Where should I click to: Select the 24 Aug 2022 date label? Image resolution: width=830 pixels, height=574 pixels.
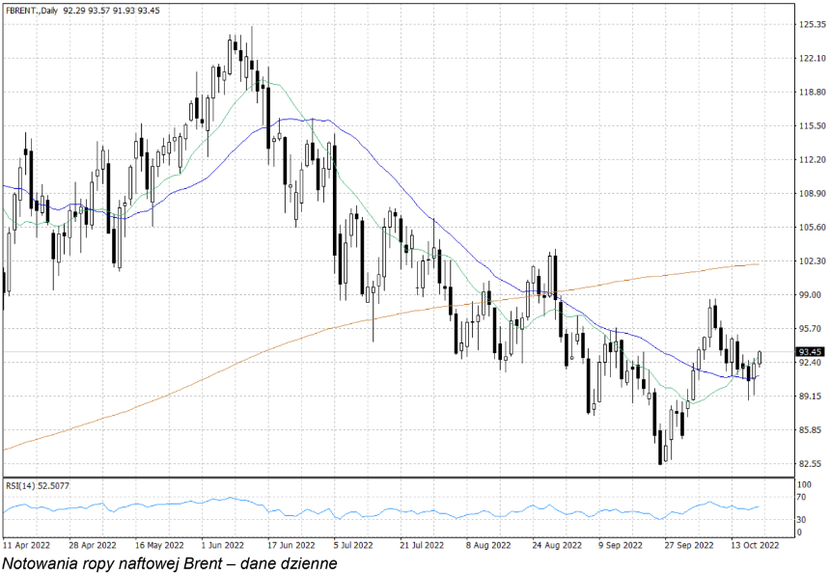(x=553, y=546)
